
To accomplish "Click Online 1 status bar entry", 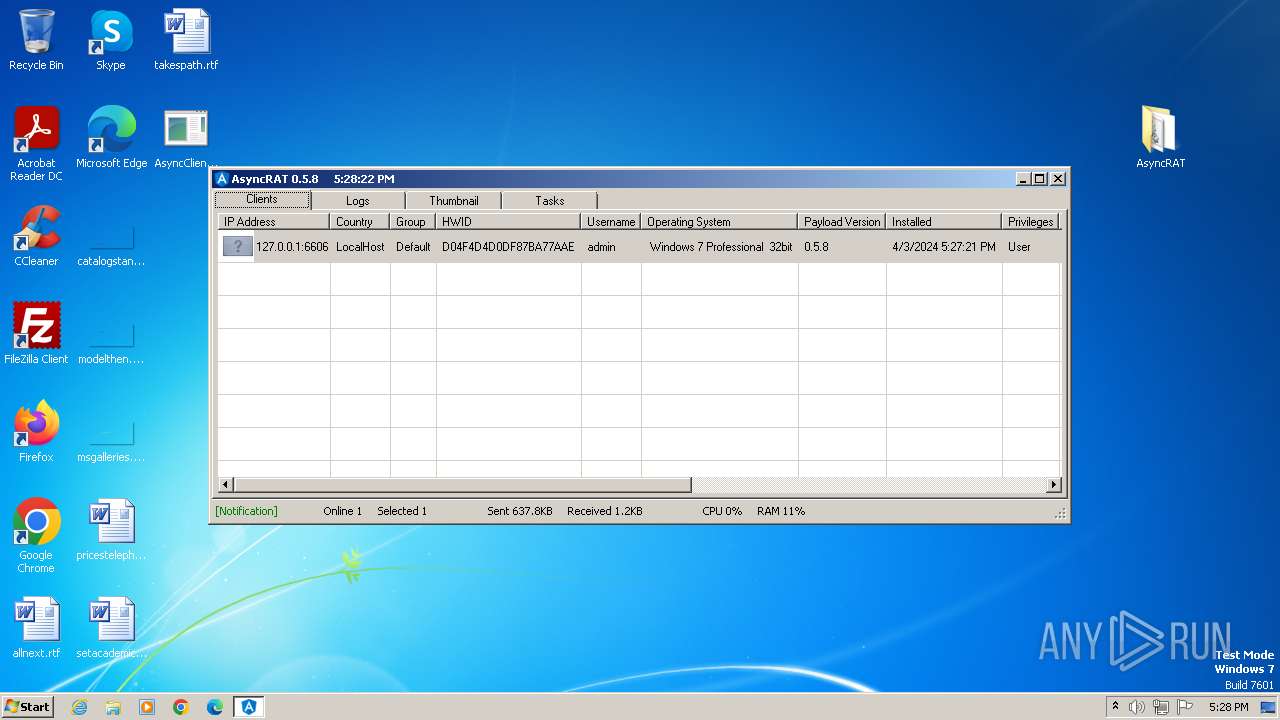I will point(343,511).
